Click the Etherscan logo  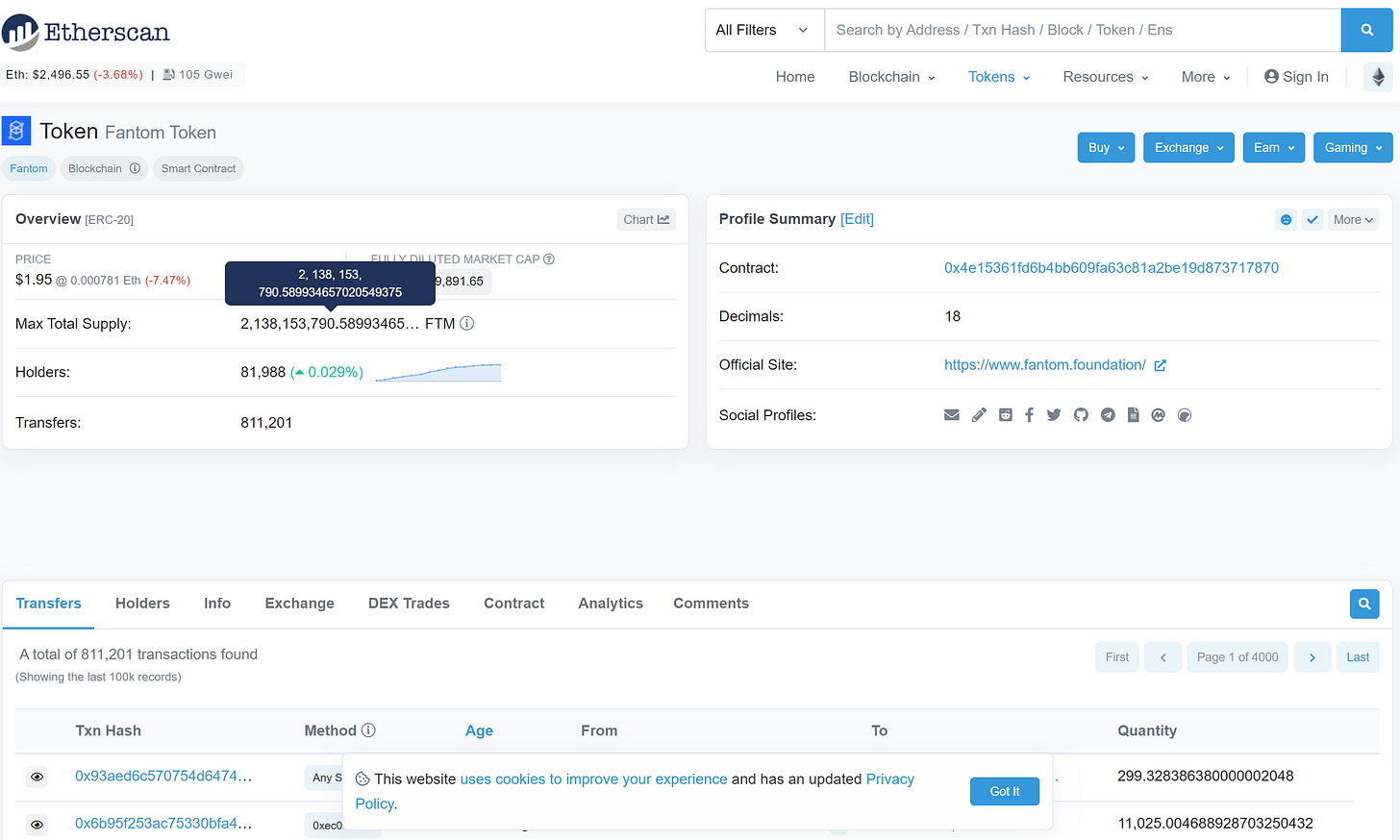point(86,32)
